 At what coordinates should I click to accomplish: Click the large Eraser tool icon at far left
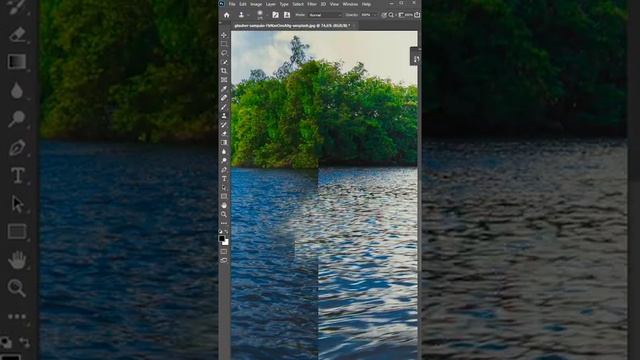17,34
